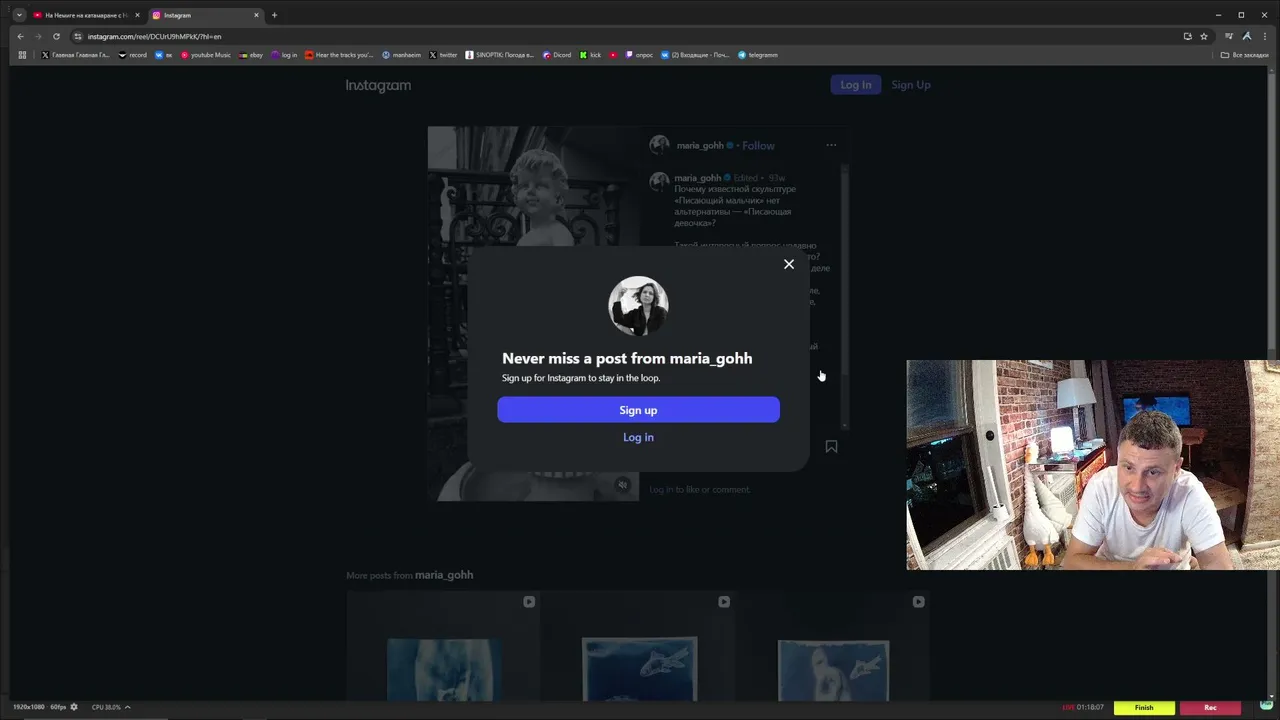Viewport: 1280px width, 720px height.
Task: Open the 'SINOPTIK: Погода' bookmark
Action: click(500, 55)
